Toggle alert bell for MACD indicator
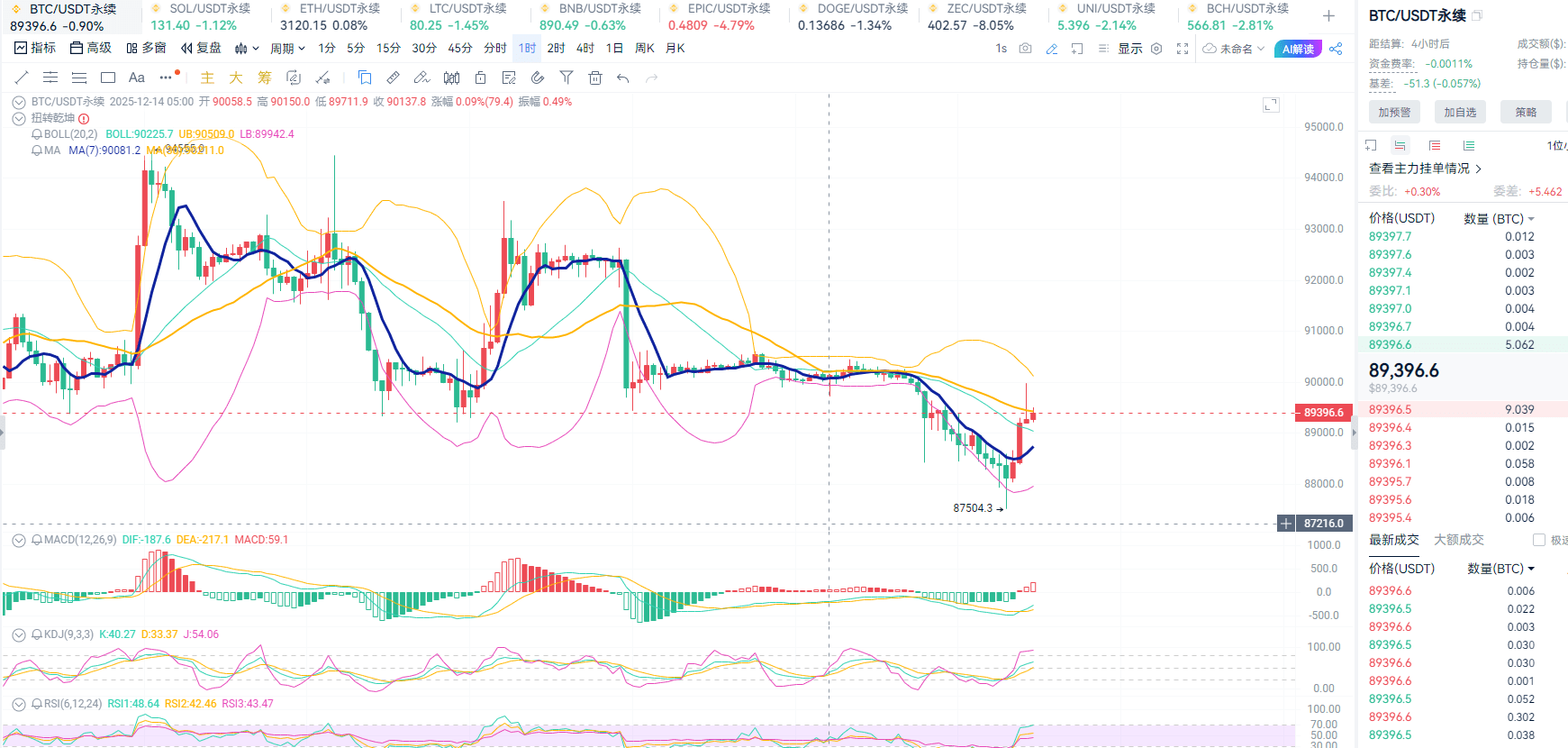Viewport: 1568px width, 748px height. pos(37,540)
